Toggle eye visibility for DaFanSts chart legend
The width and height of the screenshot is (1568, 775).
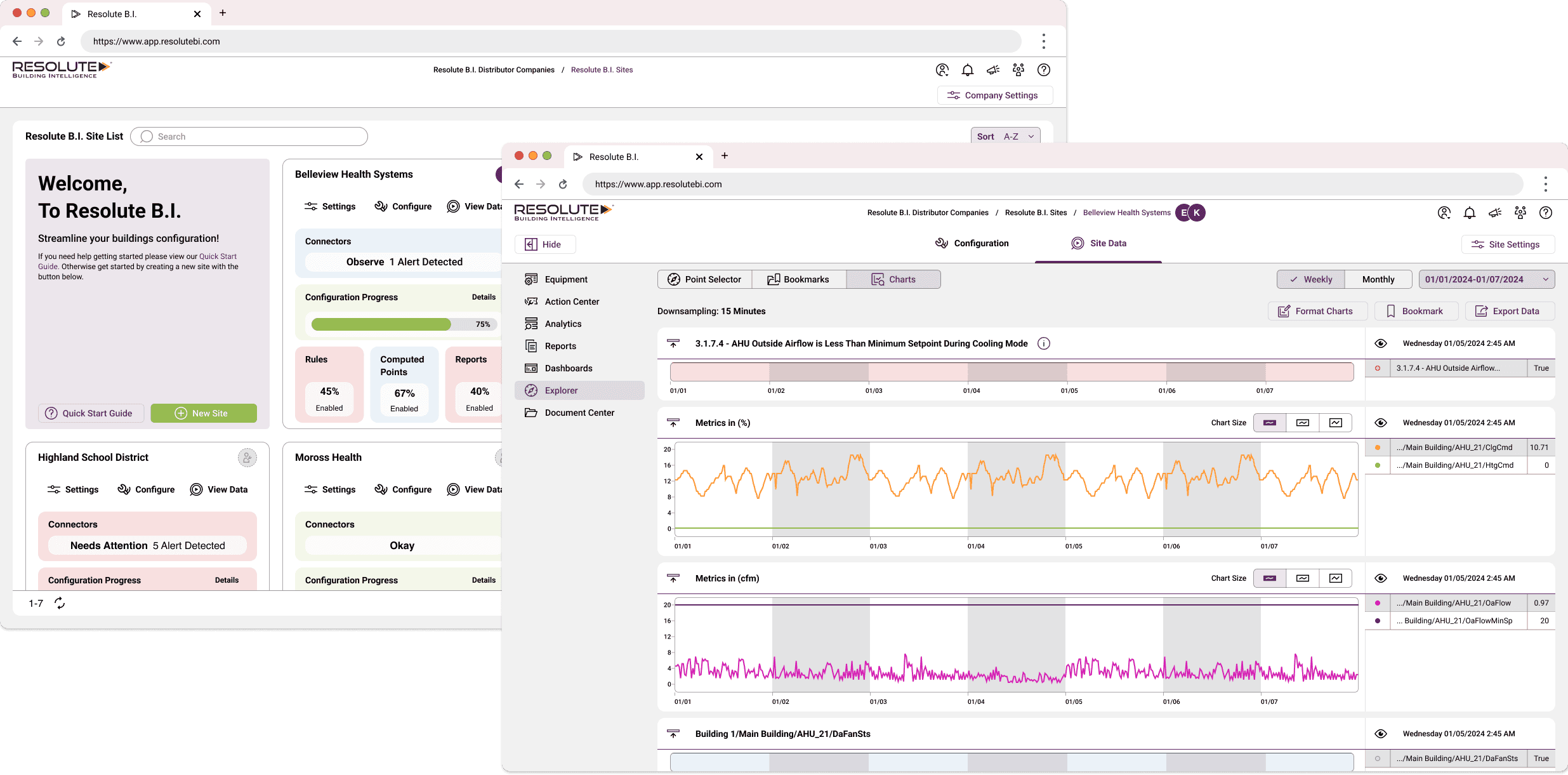[1381, 734]
